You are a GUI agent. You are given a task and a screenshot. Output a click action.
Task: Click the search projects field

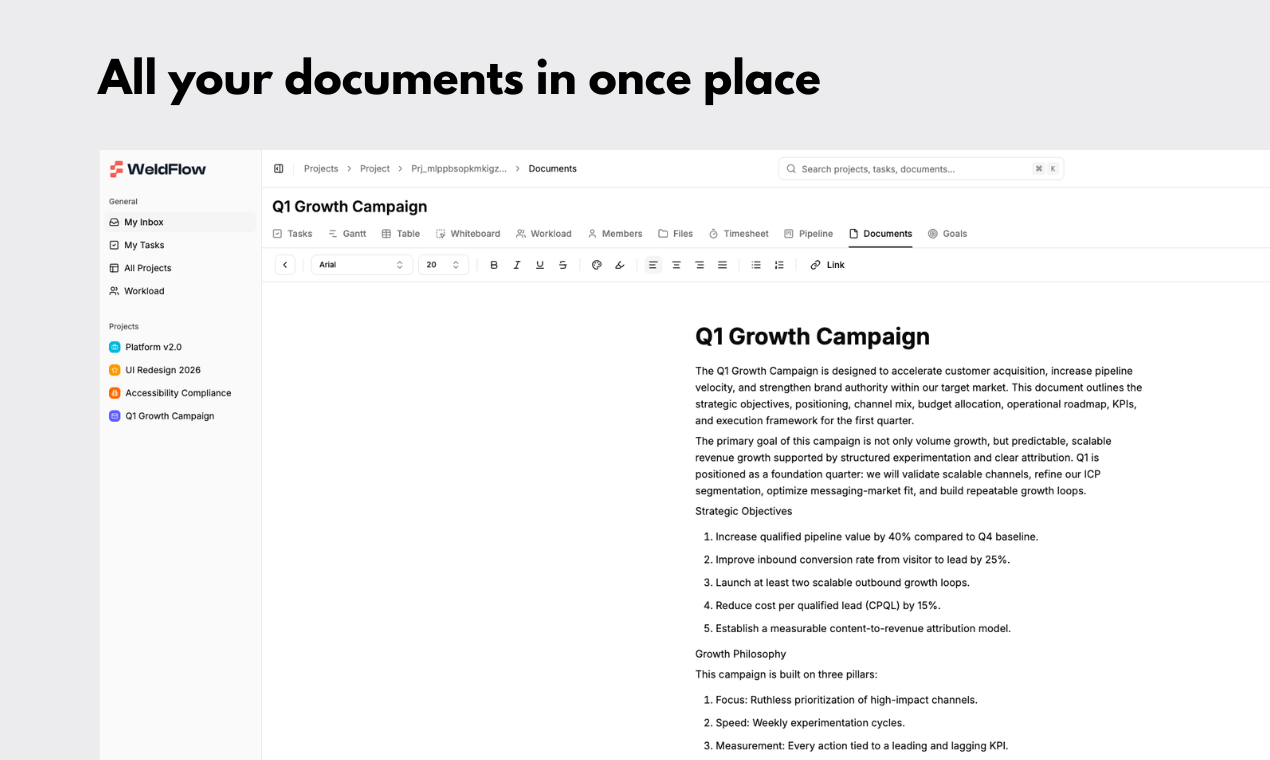click(921, 169)
